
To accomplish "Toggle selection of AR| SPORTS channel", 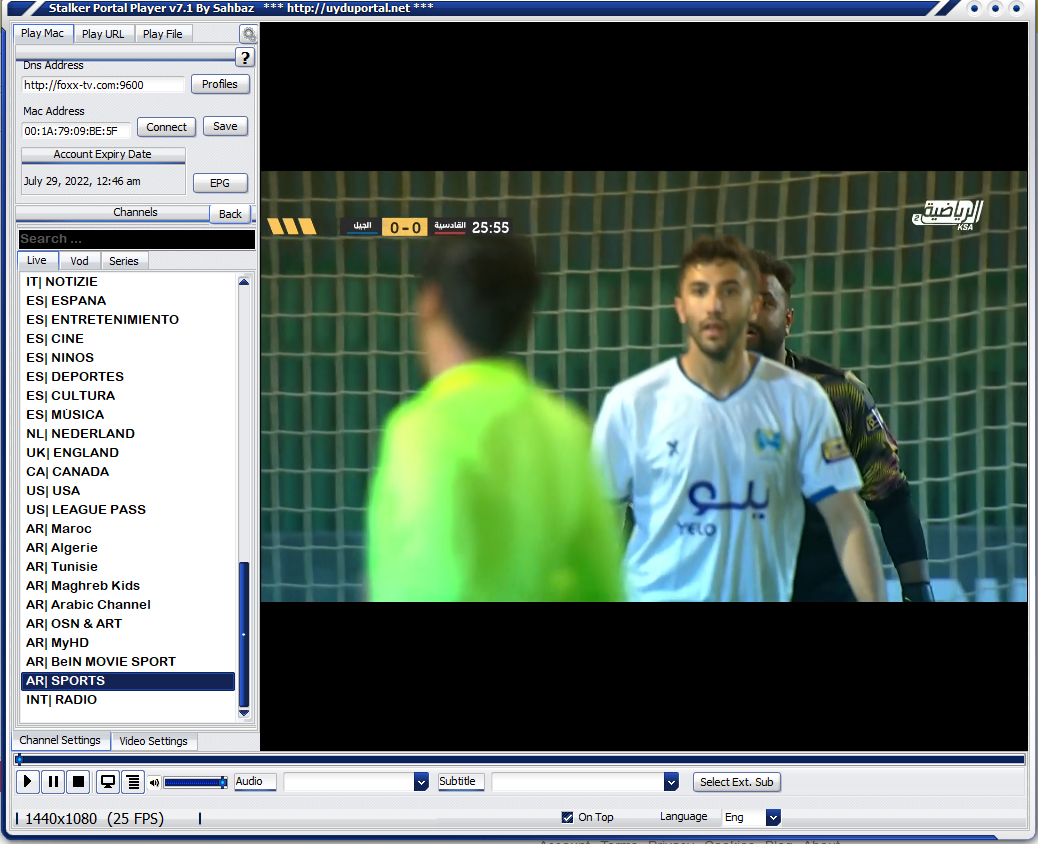I will [x=127, y=680].
